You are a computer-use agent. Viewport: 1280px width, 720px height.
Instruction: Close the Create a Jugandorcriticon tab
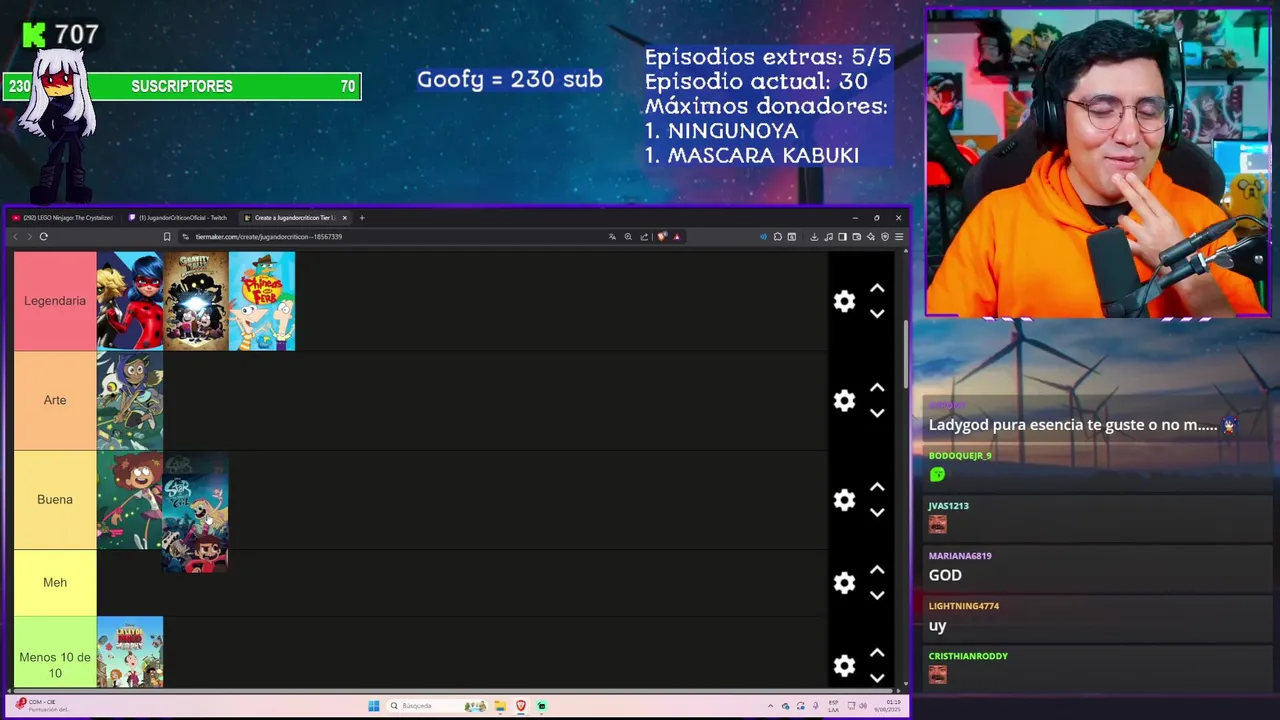point(345,218)
